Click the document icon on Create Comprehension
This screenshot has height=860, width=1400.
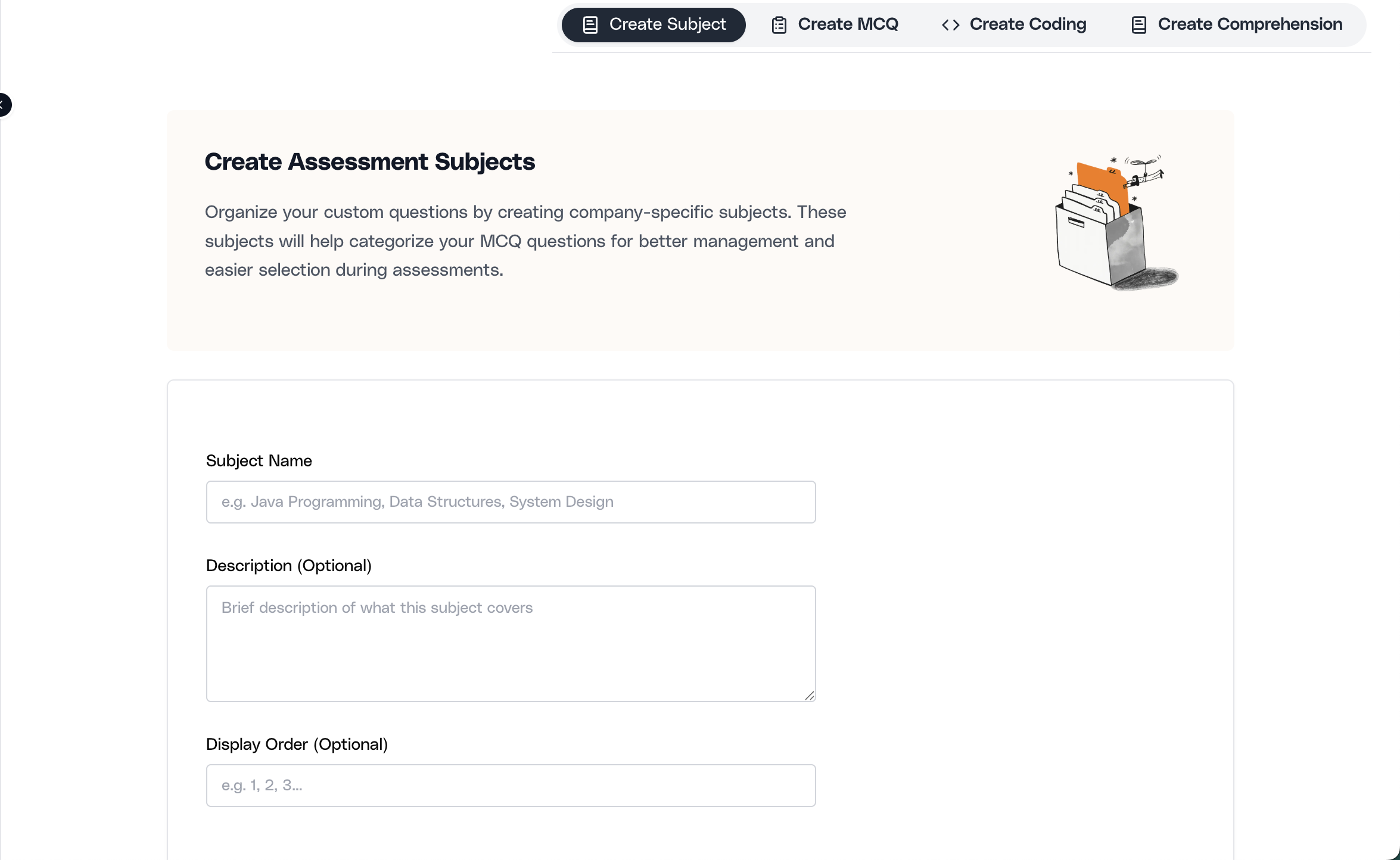(1138, 24)
